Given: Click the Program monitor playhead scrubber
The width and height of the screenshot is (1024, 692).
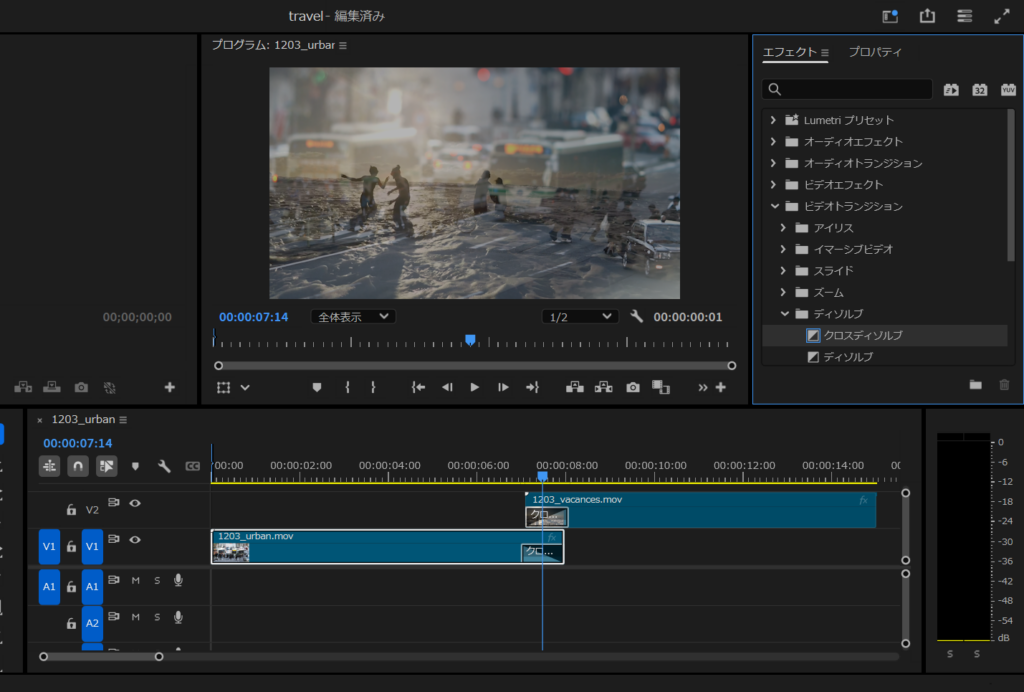Looking at the screenshot, I should click(x=470, y=340).
